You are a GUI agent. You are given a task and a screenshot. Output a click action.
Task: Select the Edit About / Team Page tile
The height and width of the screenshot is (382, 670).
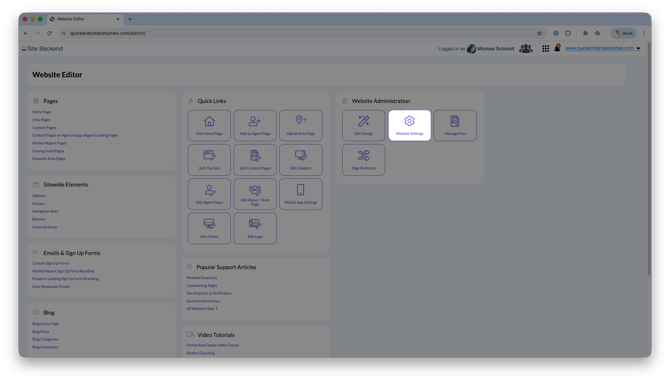pos(255,194)
